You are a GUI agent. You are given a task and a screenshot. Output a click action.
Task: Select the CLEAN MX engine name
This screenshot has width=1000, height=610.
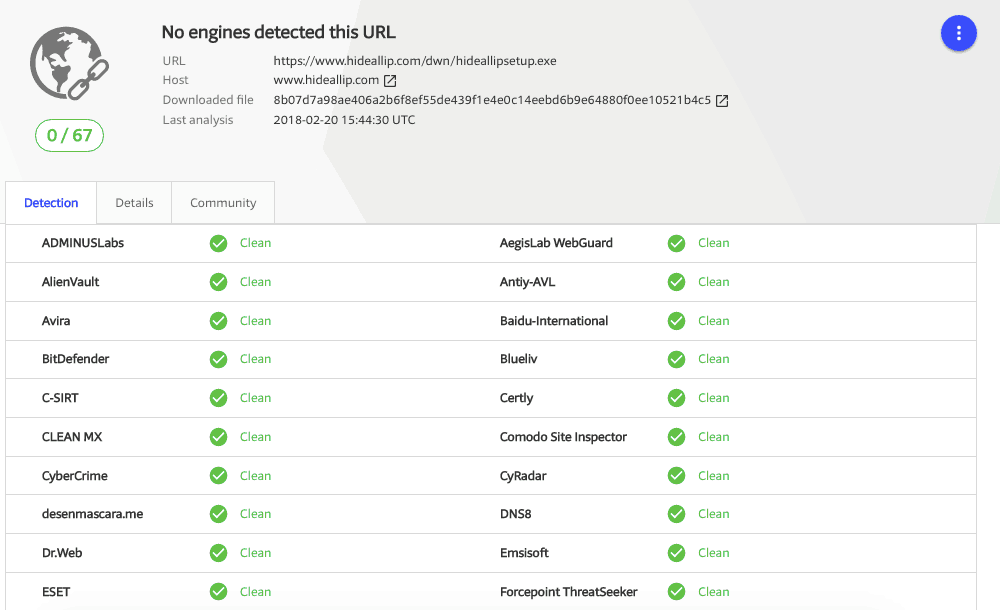point(72,437)
